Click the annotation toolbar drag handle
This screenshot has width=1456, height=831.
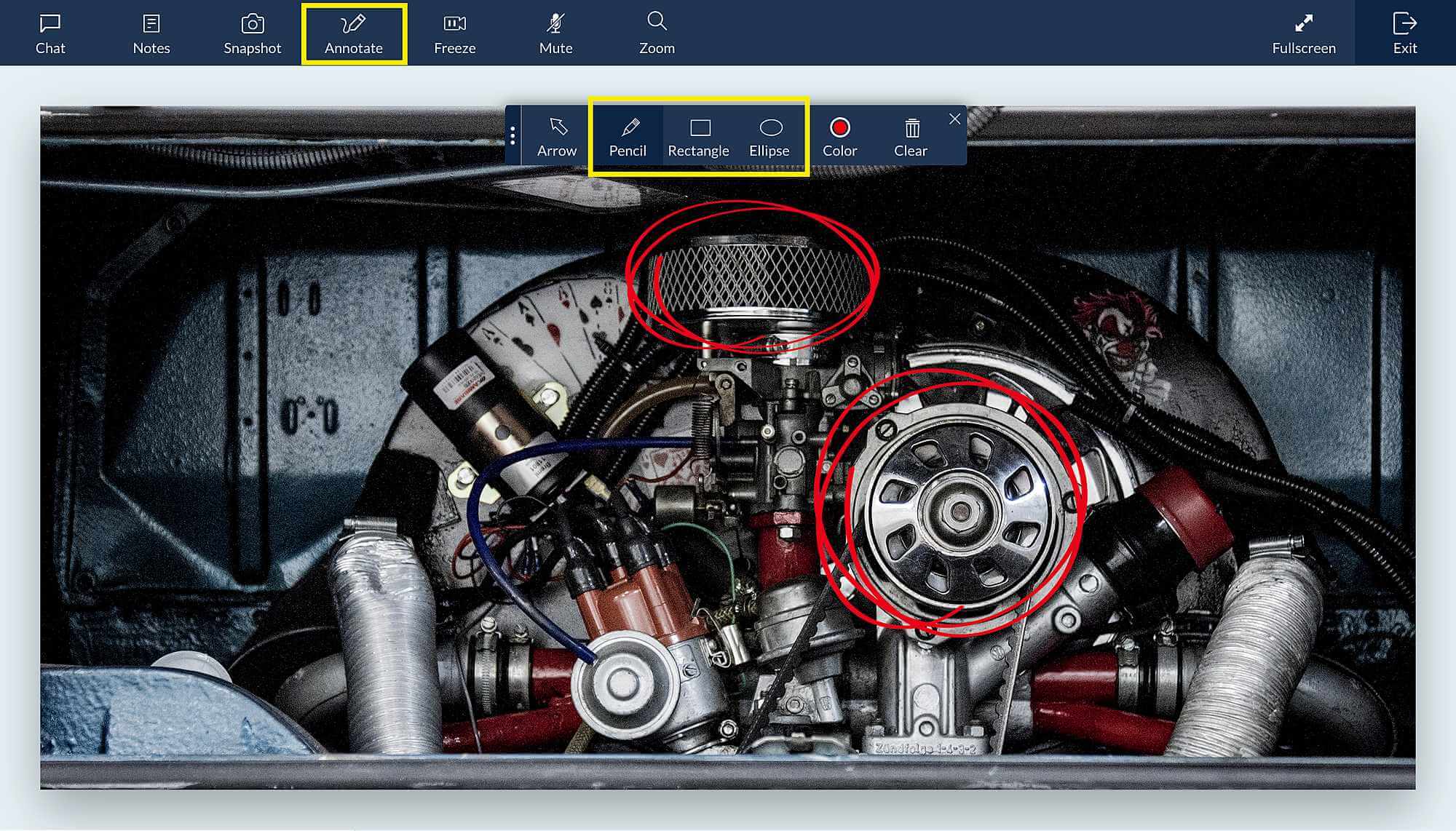click(x=513, y=136)
